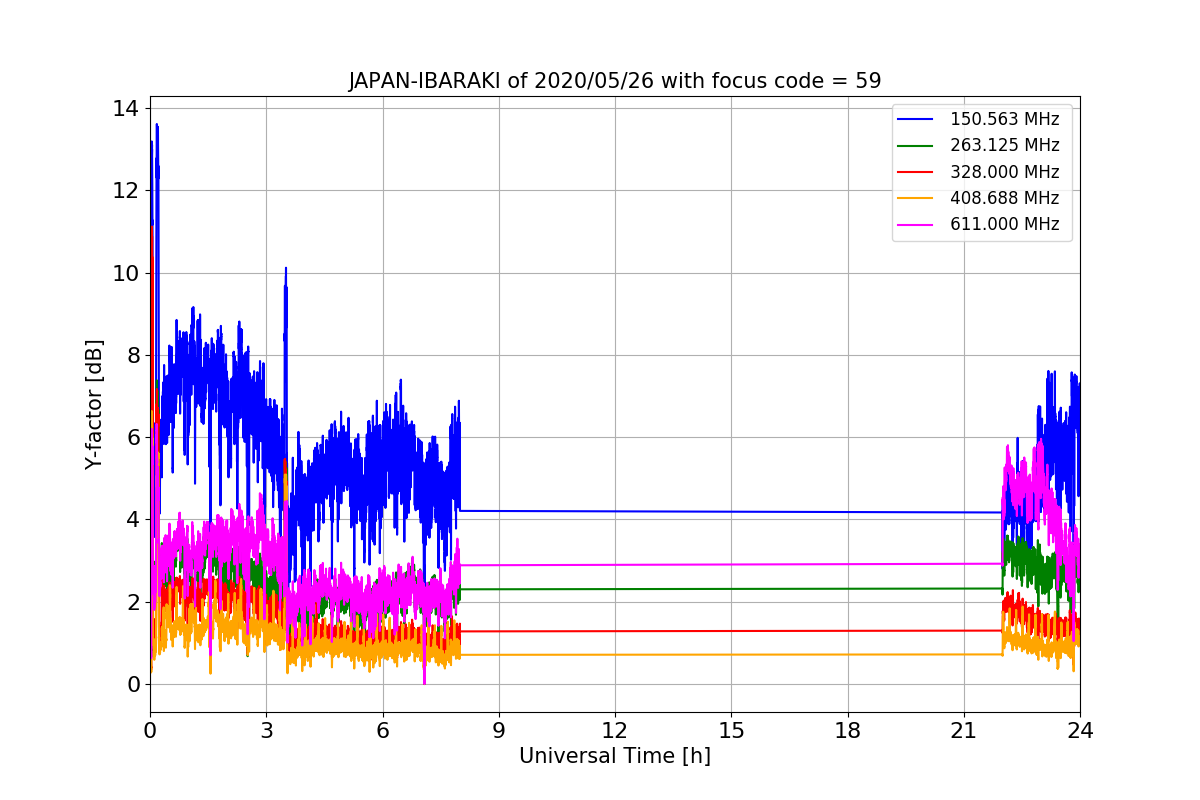This screenshot has height=800, width=1200.
Task: Click x-axis tick label 6
Action: (382, 730)
